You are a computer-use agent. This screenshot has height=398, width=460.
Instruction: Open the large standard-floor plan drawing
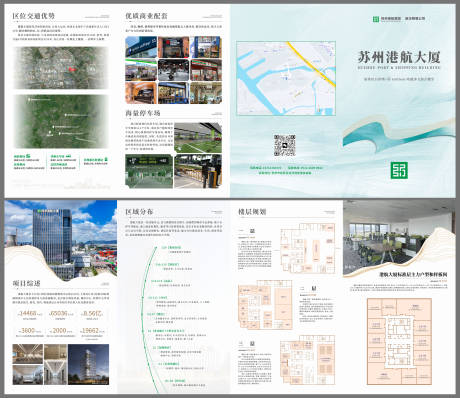399,341
